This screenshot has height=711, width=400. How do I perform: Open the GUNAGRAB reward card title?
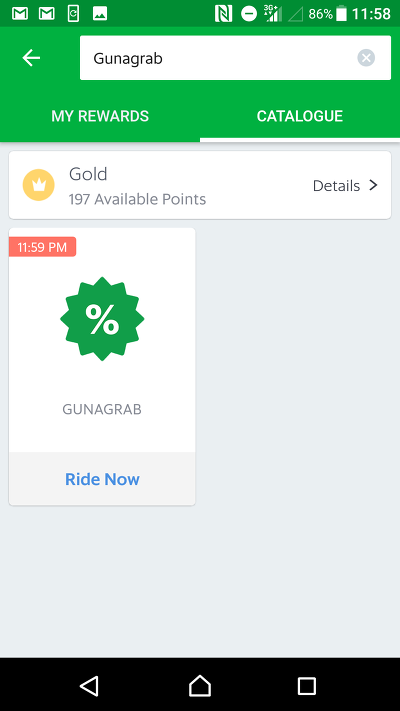pyautogui.click(x=102, y=409)
